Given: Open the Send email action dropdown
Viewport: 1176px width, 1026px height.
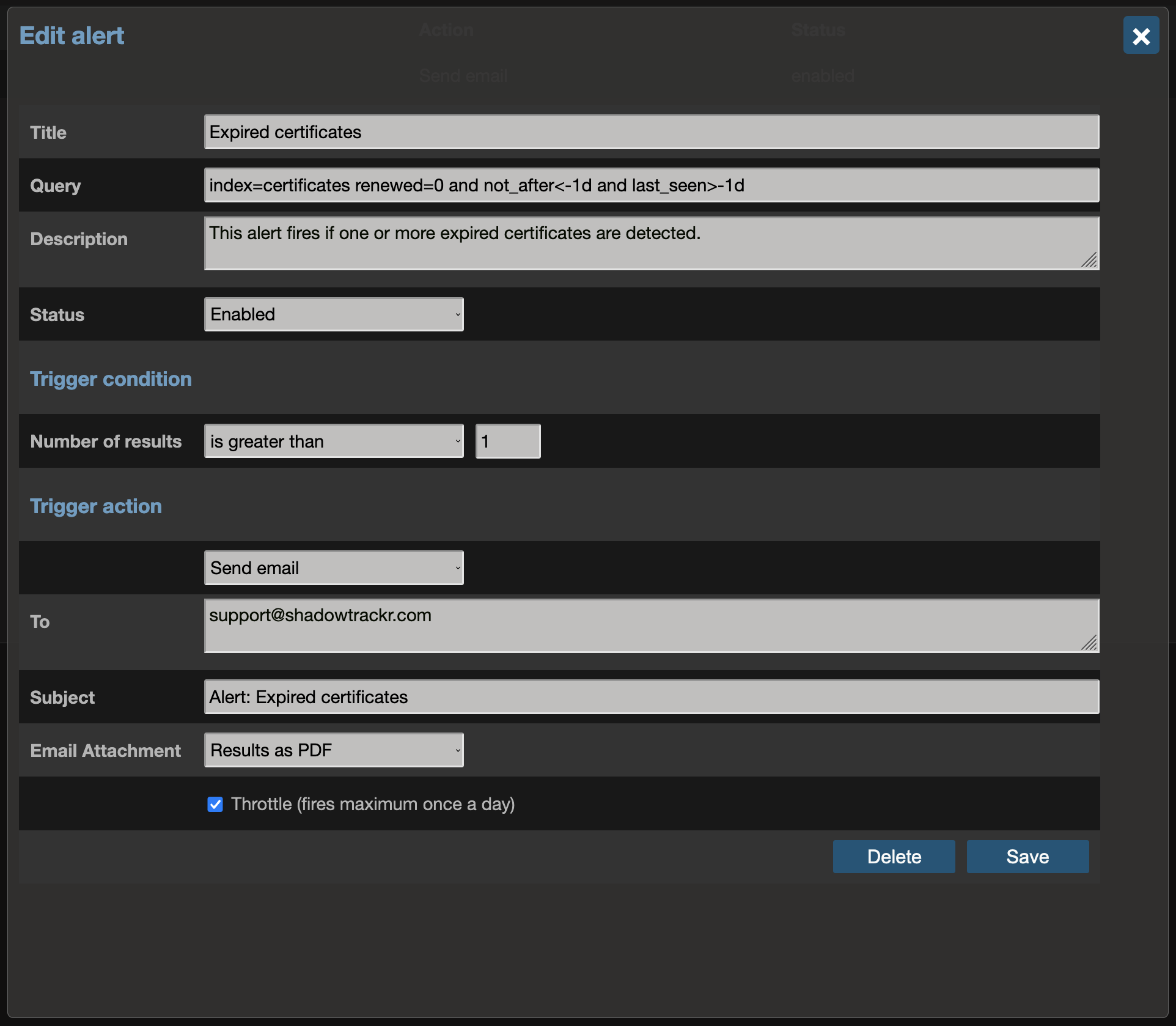Looking at the screenshot, I should (334, 568).
